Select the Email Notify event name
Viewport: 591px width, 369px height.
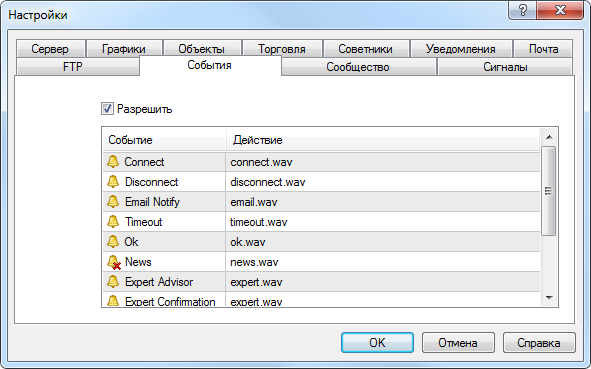[152, 202]
